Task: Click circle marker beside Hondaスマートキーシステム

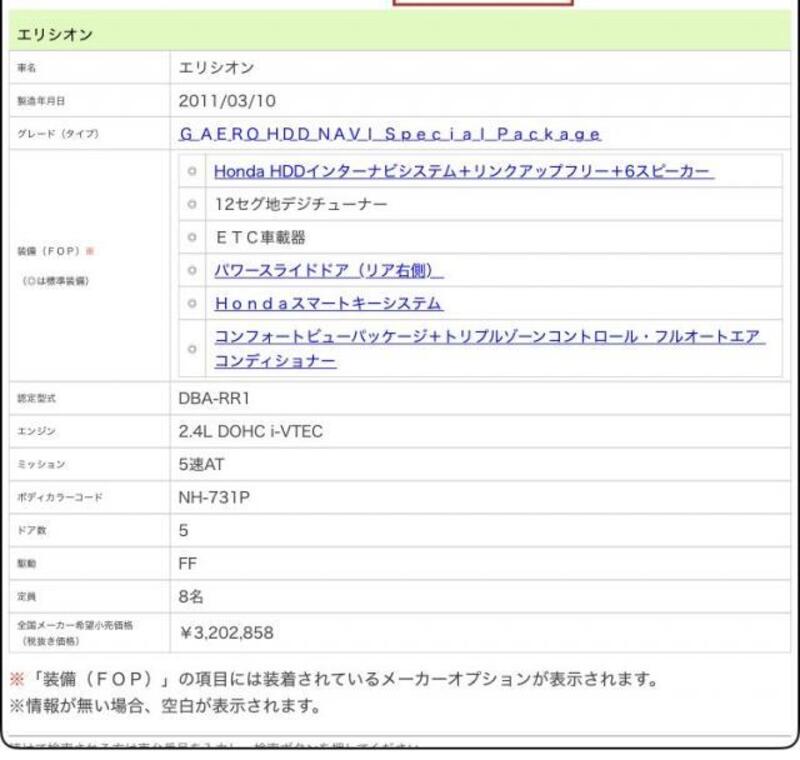Action: point(191,303)
